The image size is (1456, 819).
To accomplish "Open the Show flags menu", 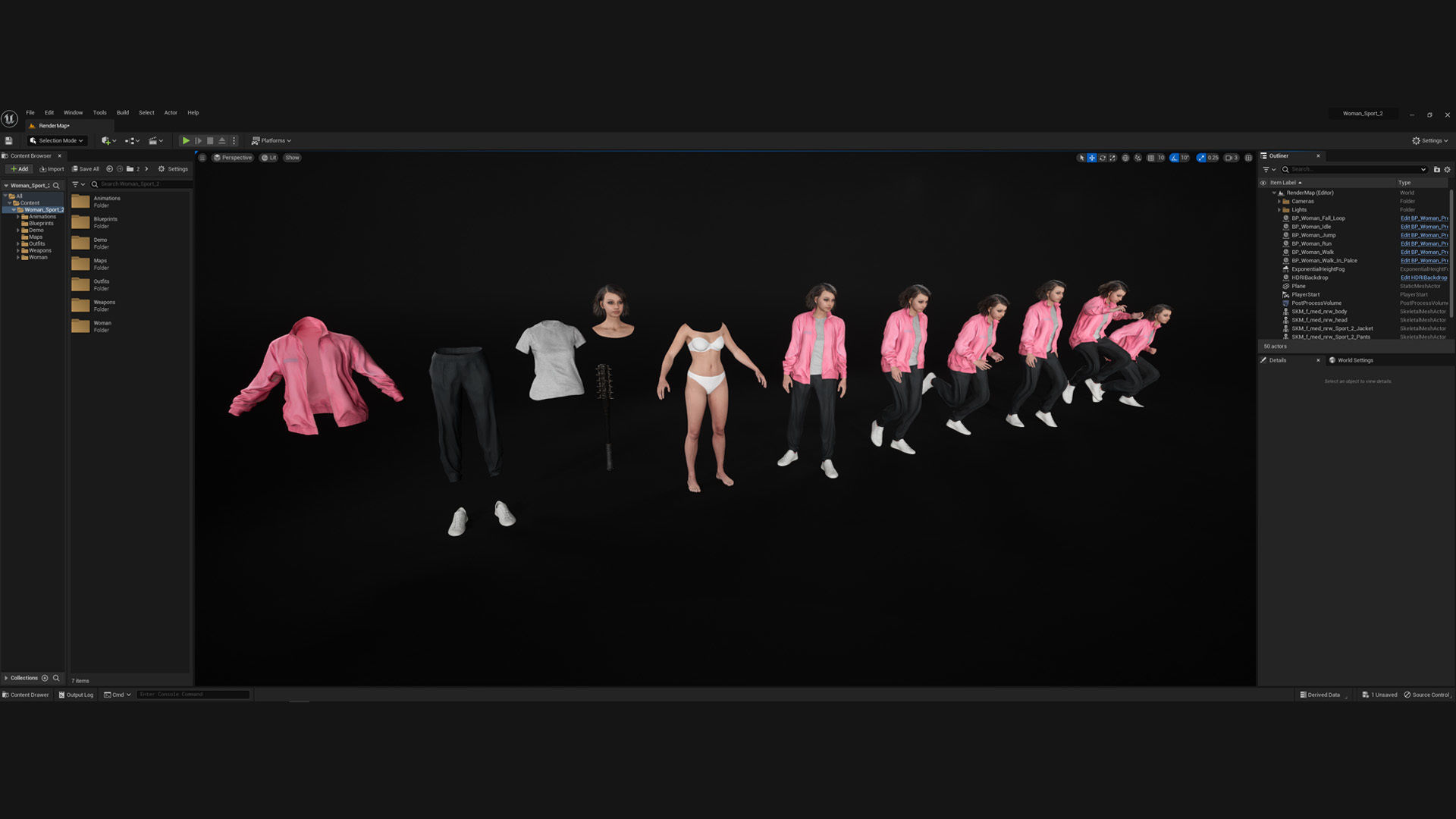I will (x=292, y=158).
